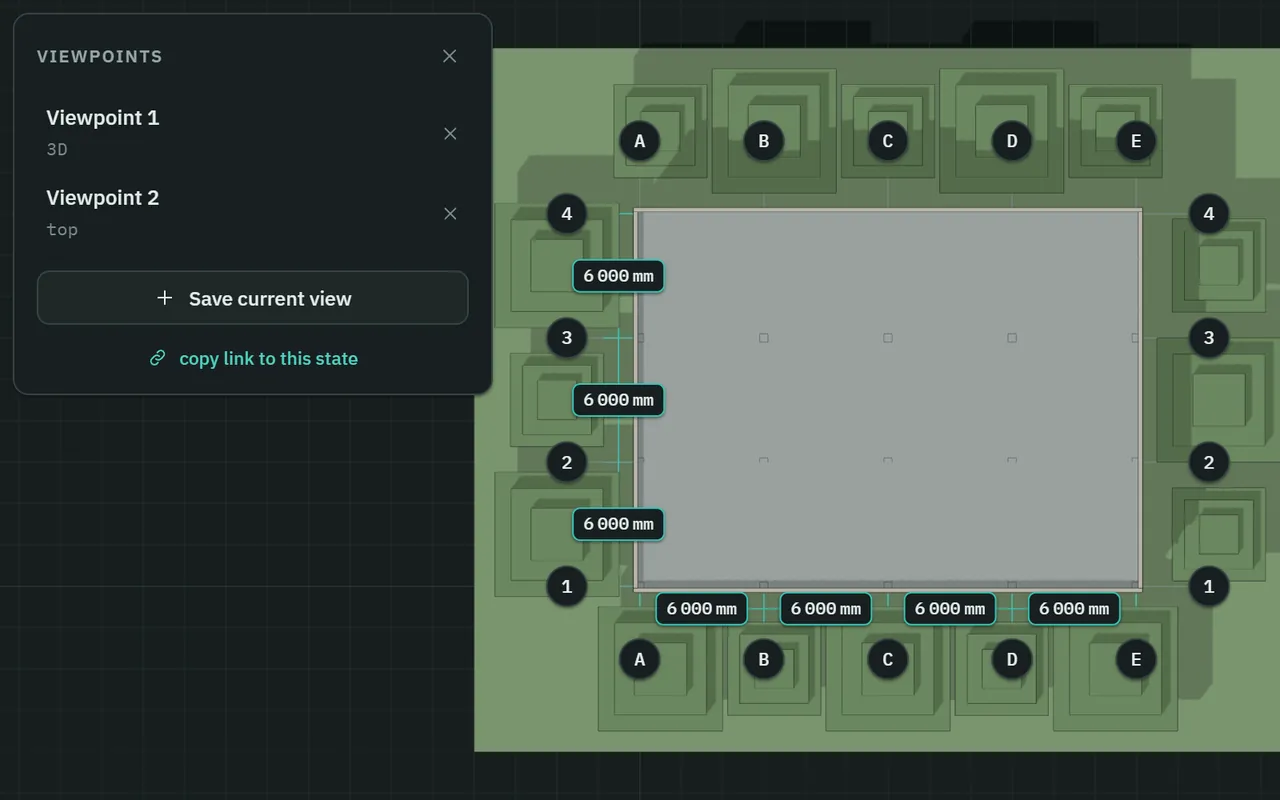Click the 6000 mm dimension between columns D and E

point(1074,608)
